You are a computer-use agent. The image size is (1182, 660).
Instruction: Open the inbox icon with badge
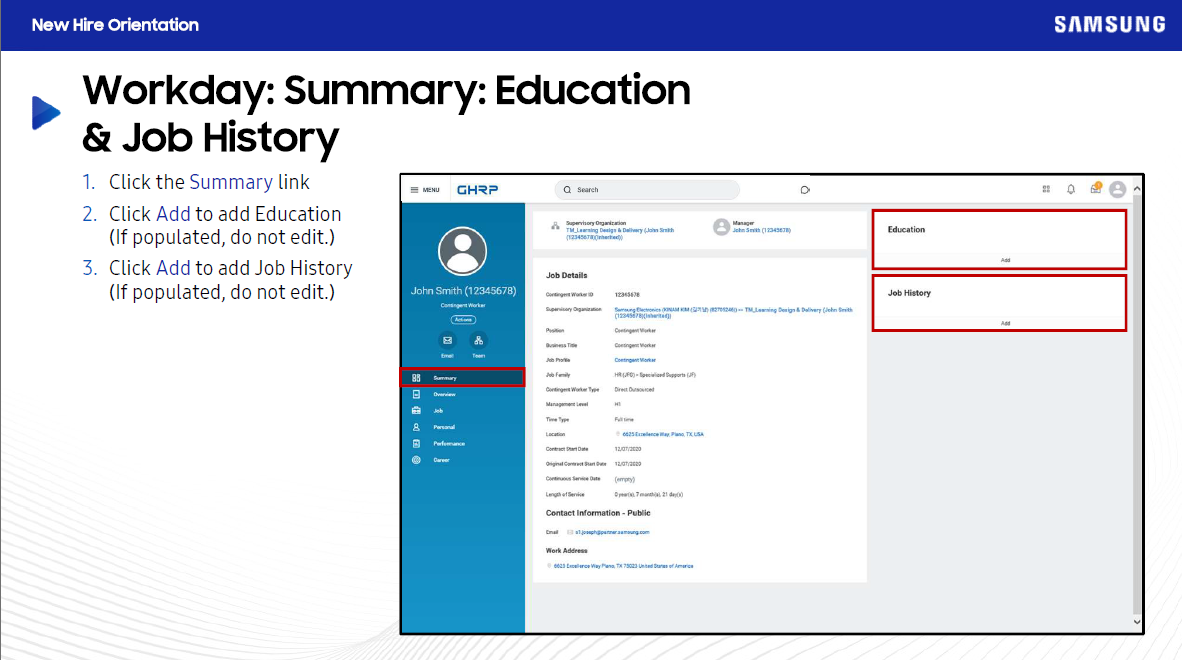tap(1095, 189)
